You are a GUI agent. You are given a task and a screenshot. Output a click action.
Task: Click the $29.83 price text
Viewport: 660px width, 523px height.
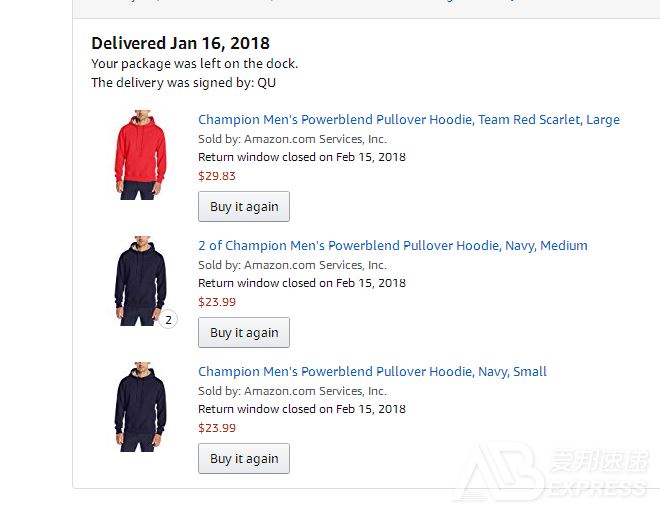pyautogui.click(x=217, y=176)
